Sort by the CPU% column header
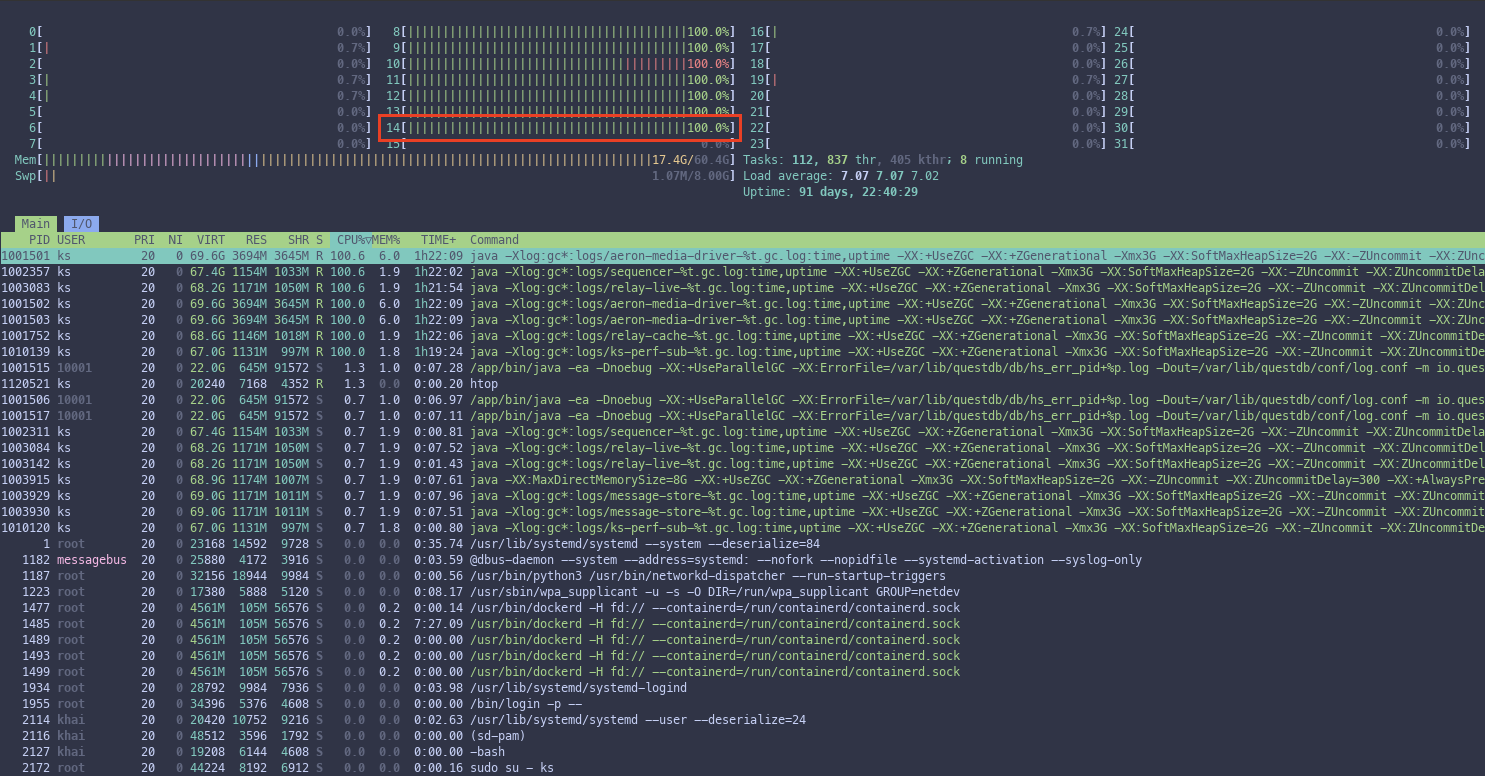This screenshot has width=1485, height=776. [x=350, y=240]
